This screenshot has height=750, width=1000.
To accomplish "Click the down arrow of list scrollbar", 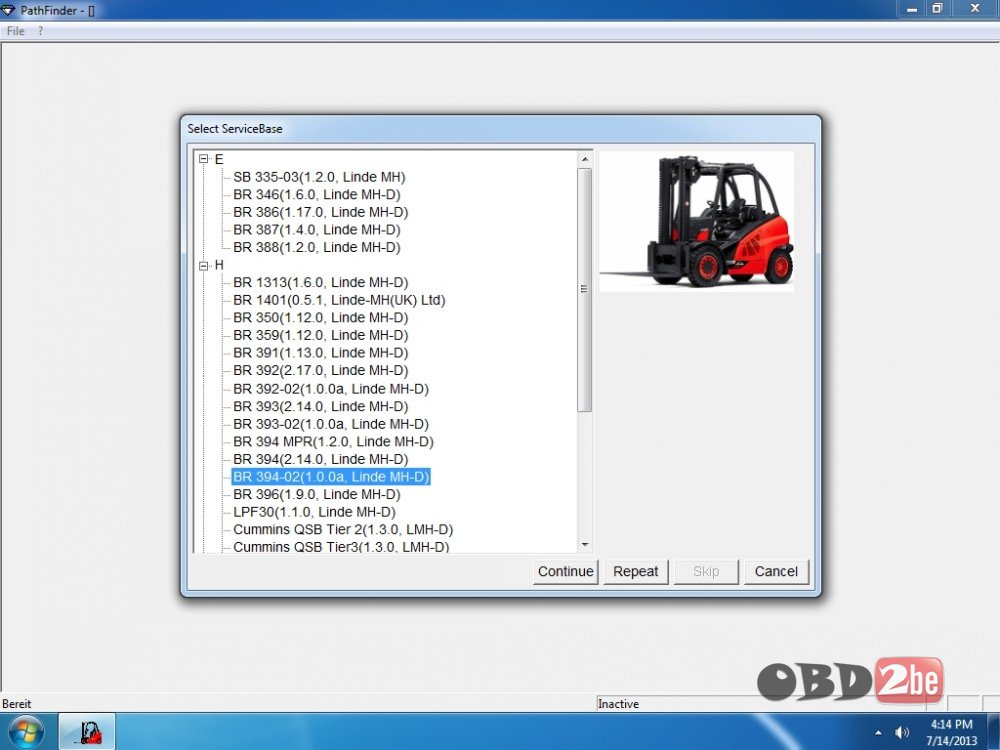I will point(585,545).
